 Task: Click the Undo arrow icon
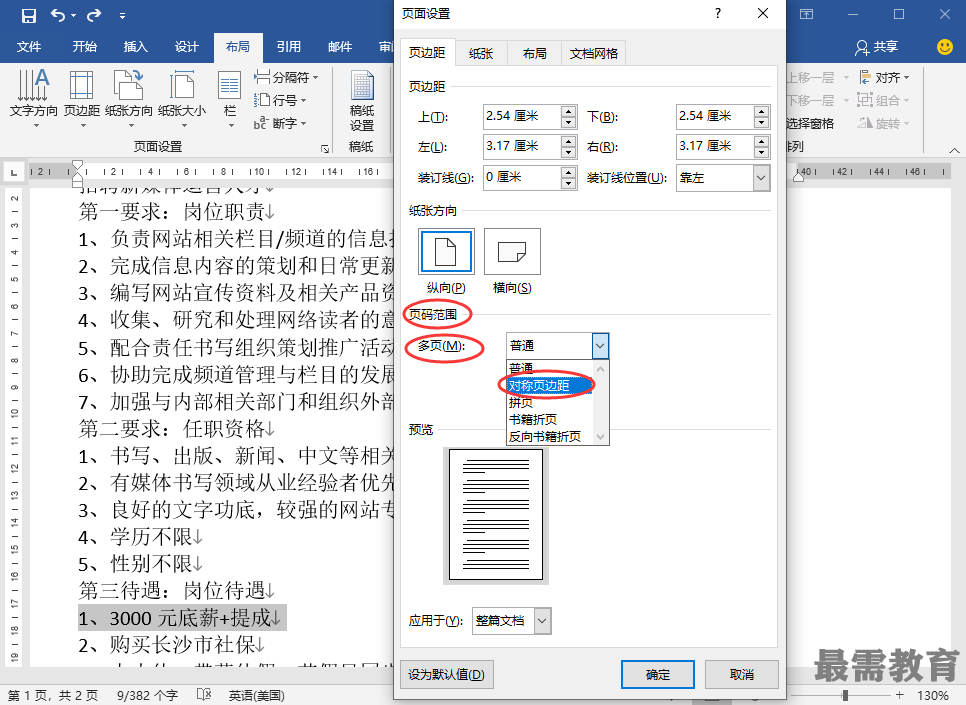pos(58,15)
